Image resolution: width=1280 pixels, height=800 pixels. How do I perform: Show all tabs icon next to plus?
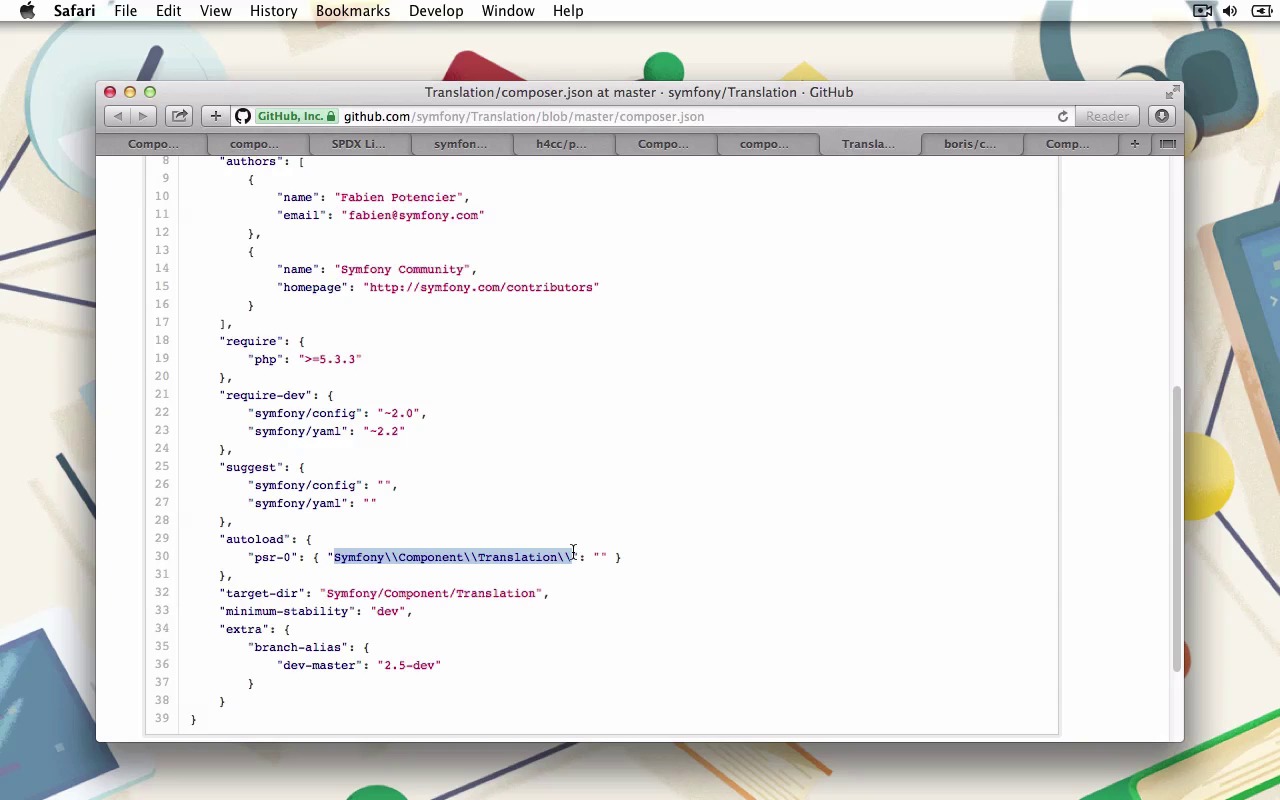click(x=1167, y=144)
